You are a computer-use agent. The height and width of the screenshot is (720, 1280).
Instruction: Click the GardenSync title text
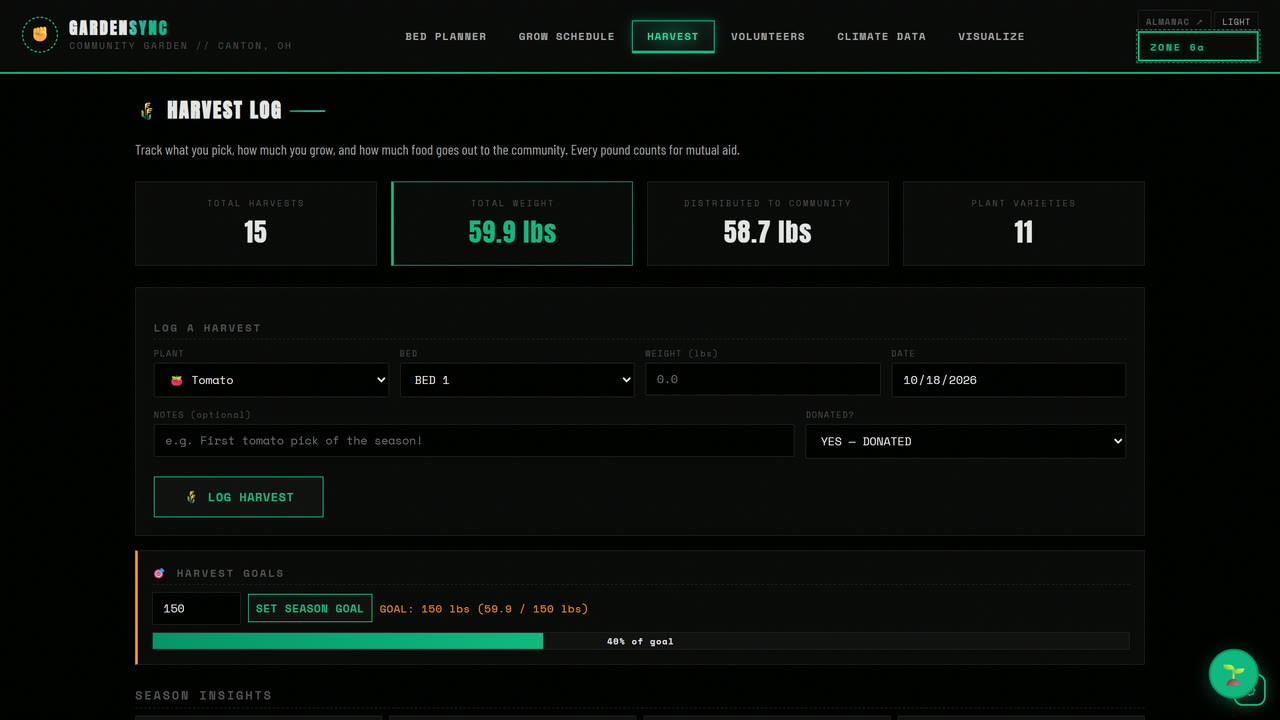[118, 28]
